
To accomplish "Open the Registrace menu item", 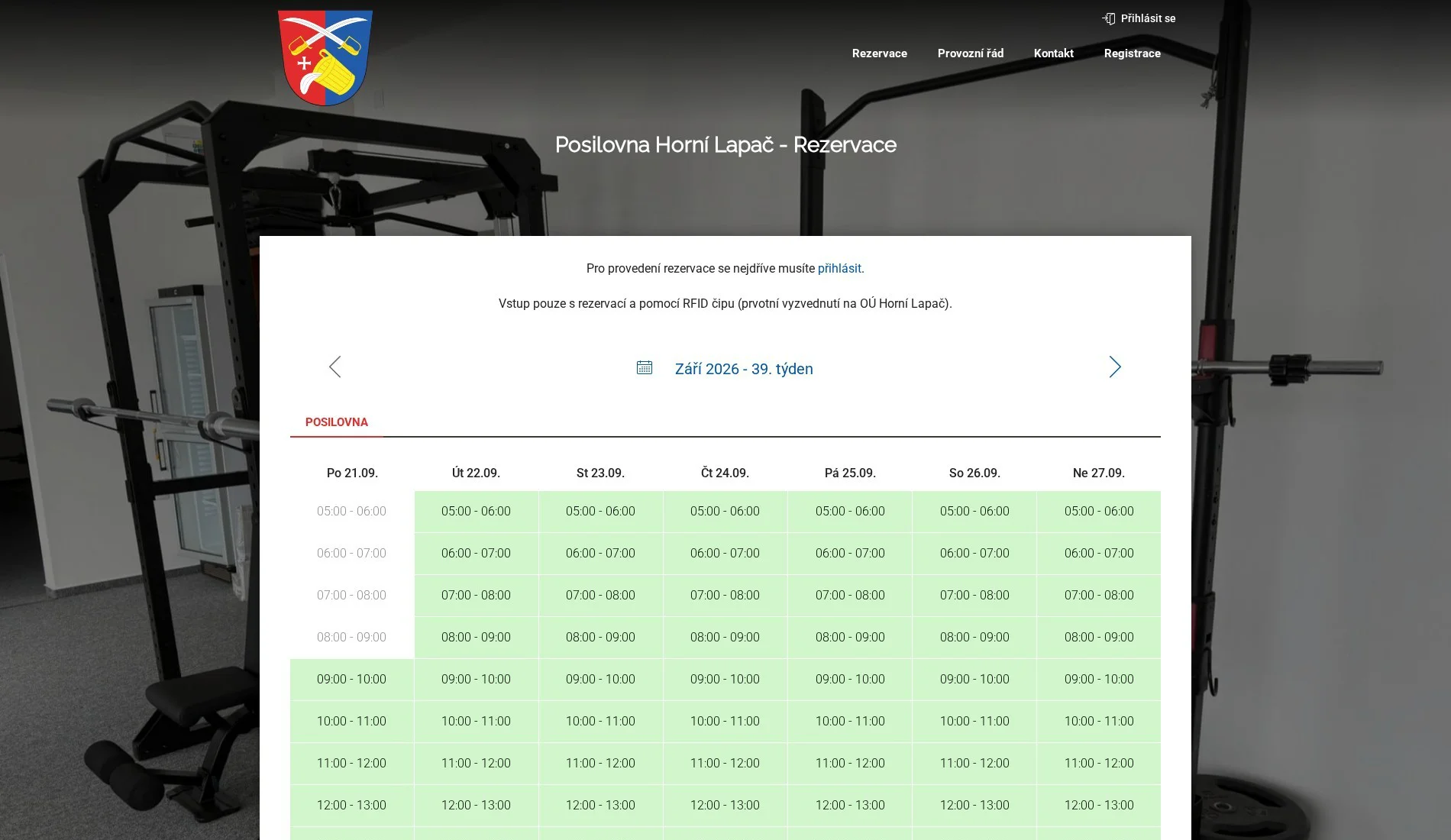I will coord(1133,53).
